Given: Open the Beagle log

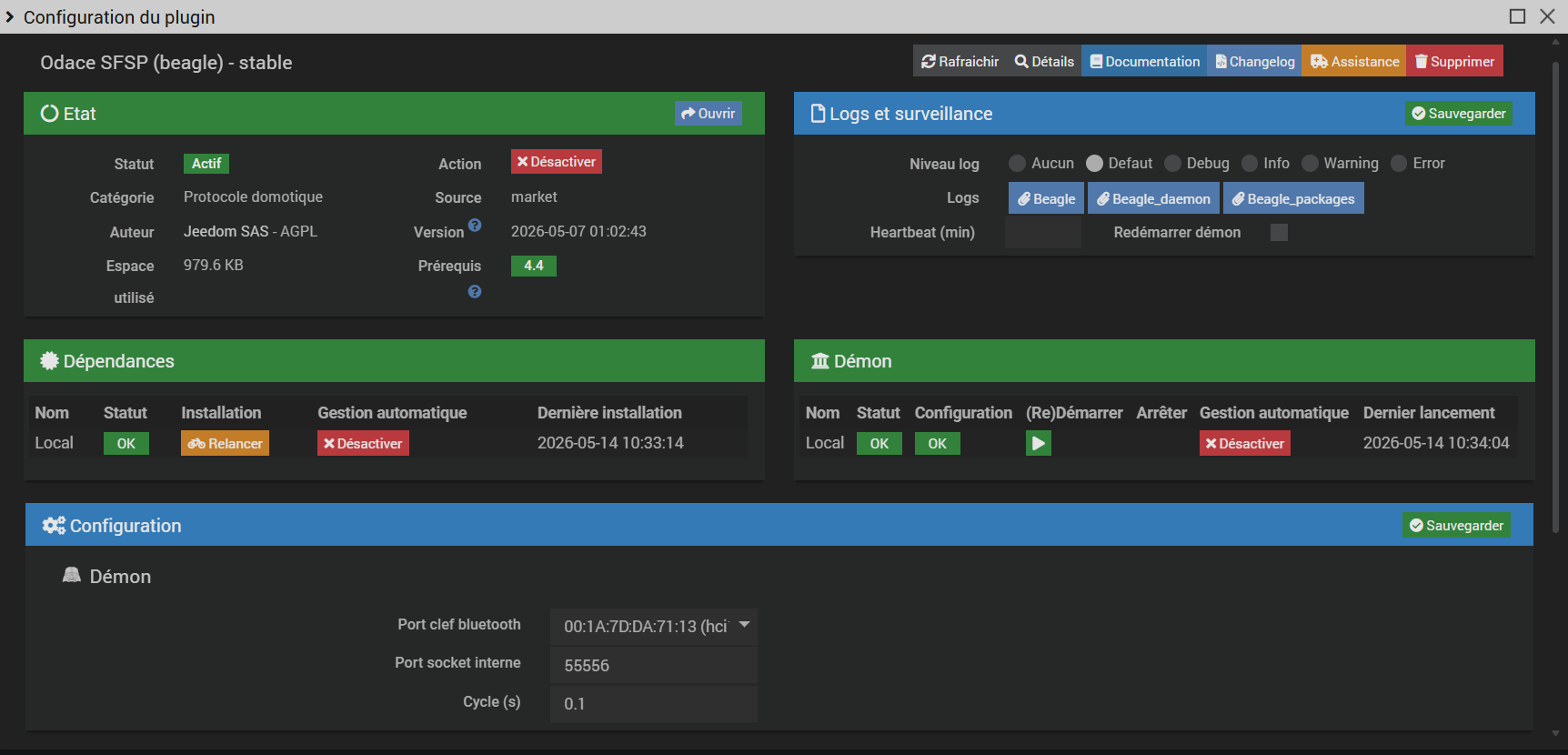Looking at the screenshot, I should (1046, 198).
